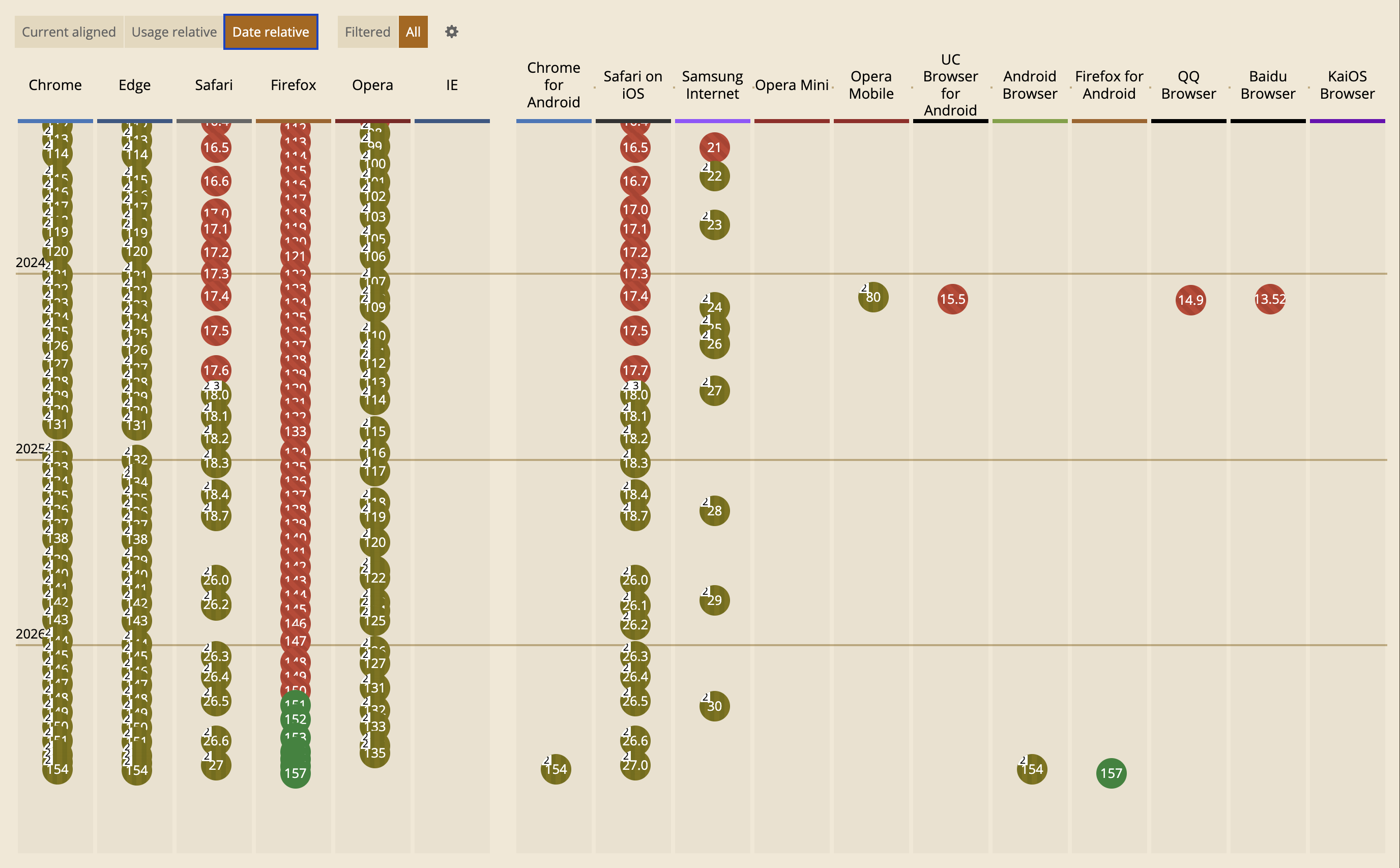Click the Chrome column header
The image size is (1400, 868).
pyautogui.click(x=55, y=85)
